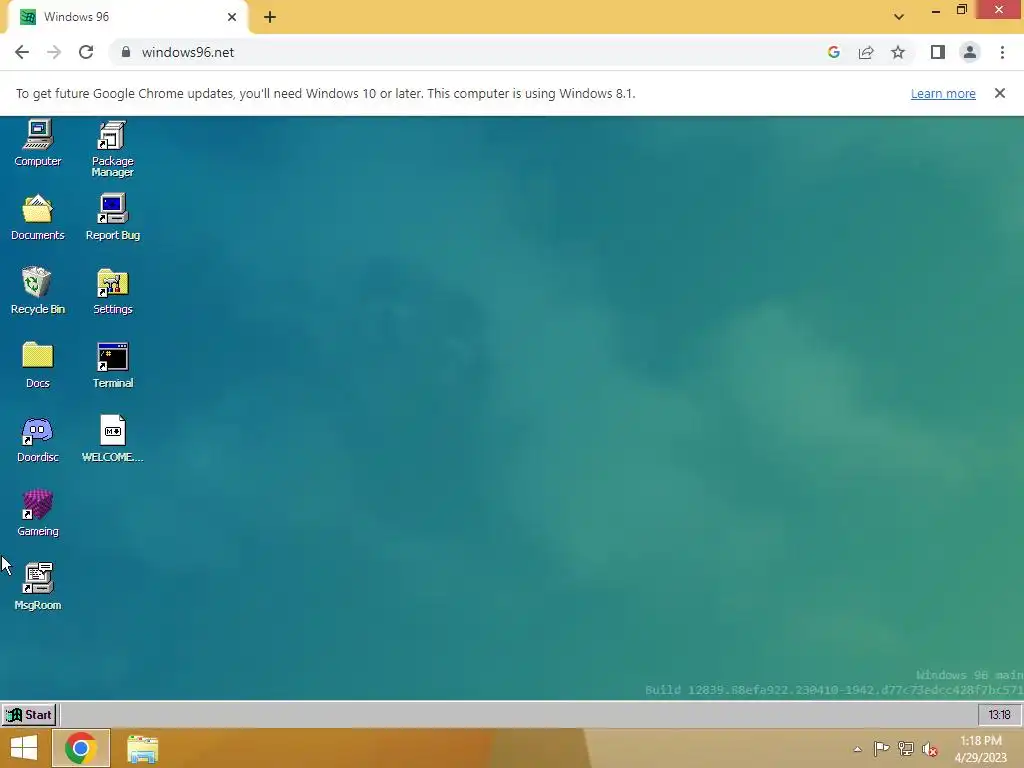Image resolution: width=1024 pixels, height=768 pixels.
Task: Open the Computer desktop icon
Action: pos(37,143)
